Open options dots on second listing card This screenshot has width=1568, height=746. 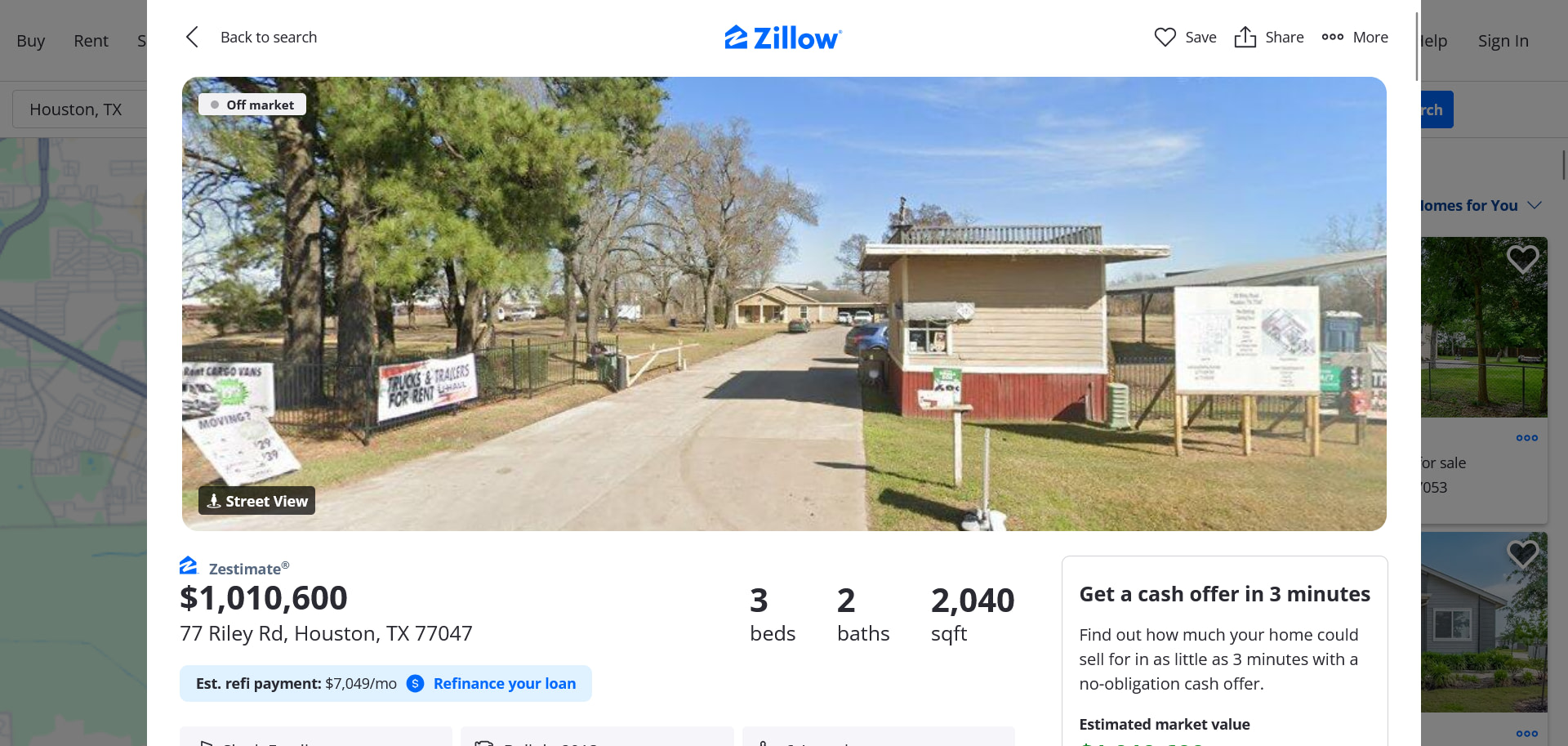[1526, 734]
